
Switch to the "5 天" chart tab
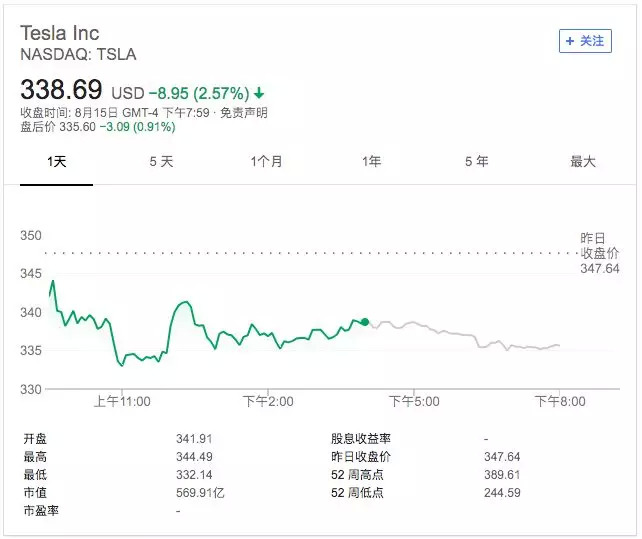161,161
